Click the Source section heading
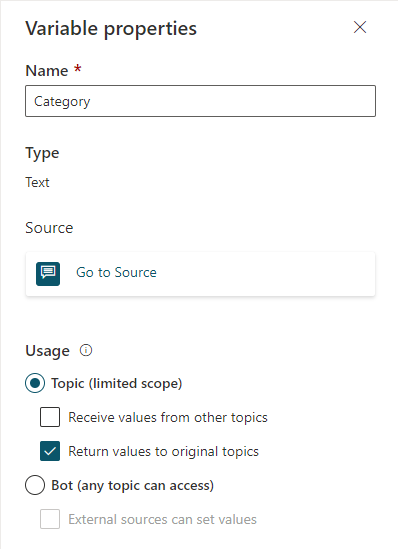 pos(49,228)
